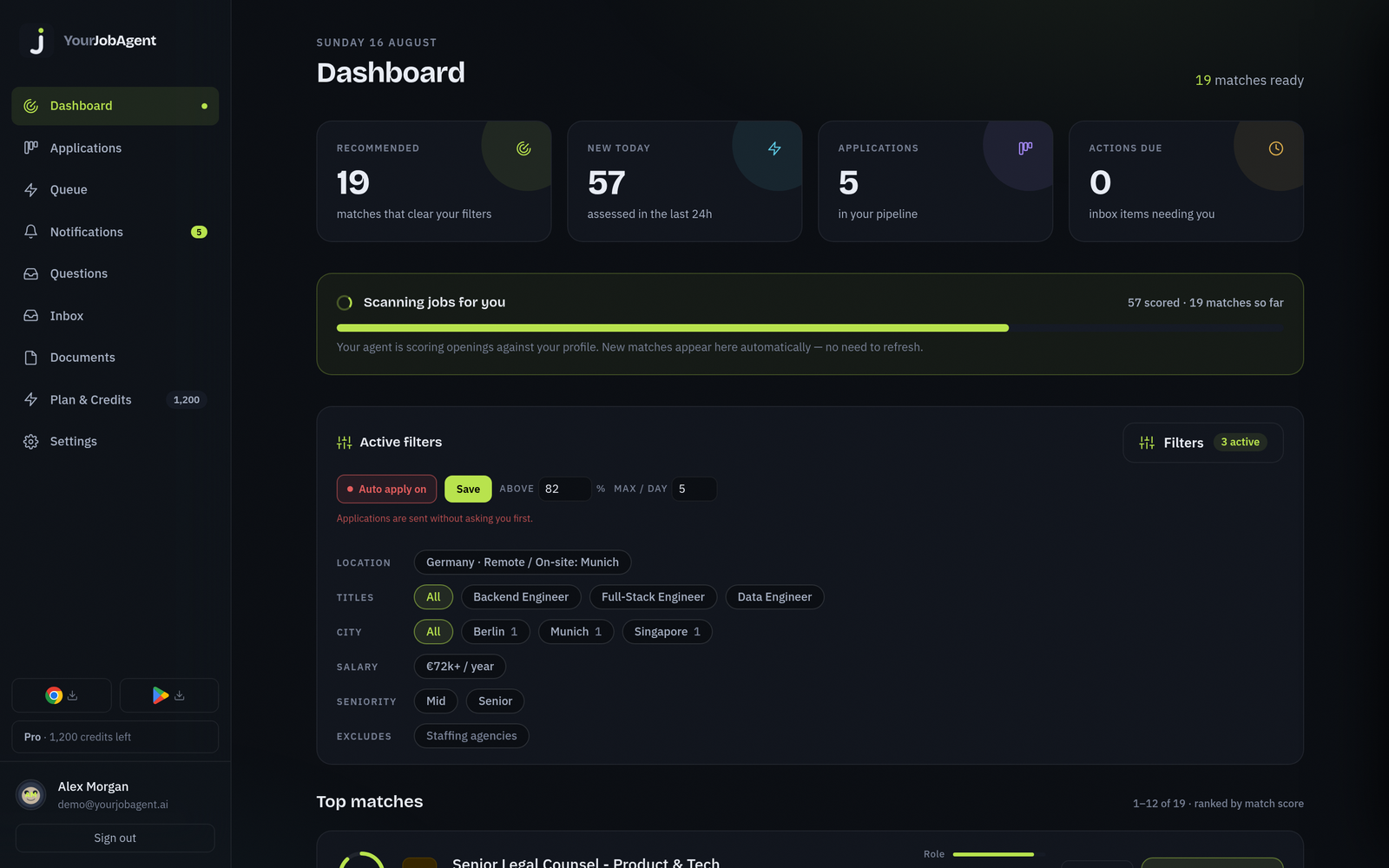Open the Filters panel with 3 active
This screenshot has width=1389, height=868.
(1203, 443)
